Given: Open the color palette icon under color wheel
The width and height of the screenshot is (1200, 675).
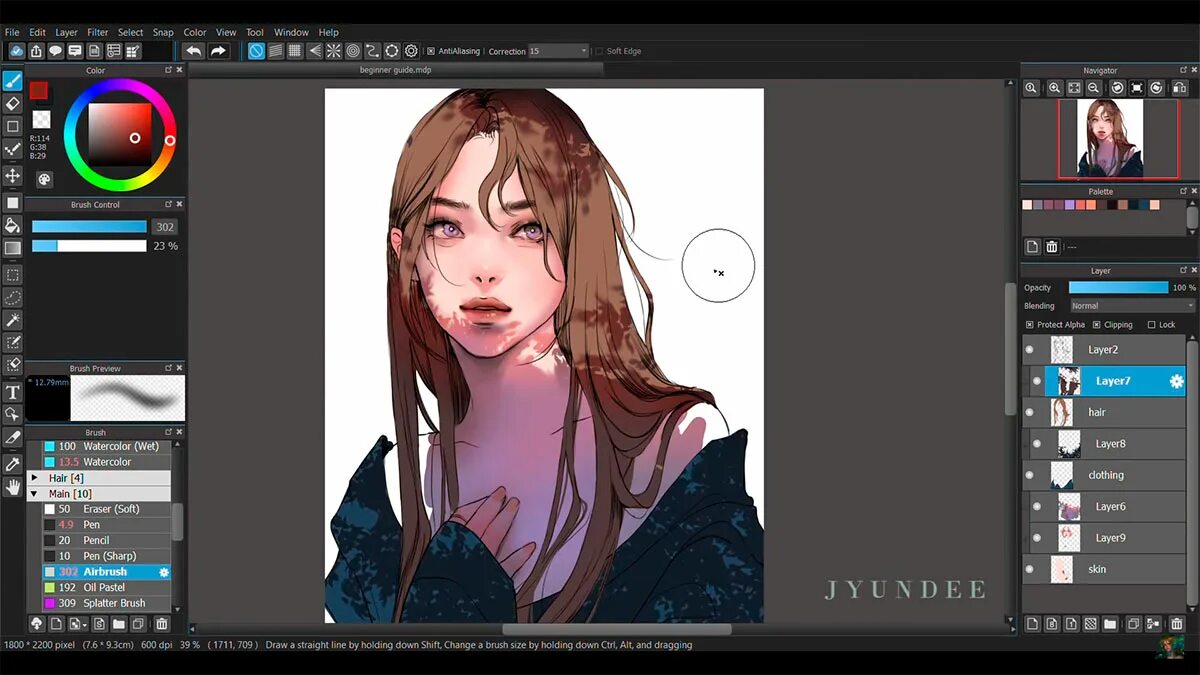Looking at the screenshot, I should pos(44,180).
